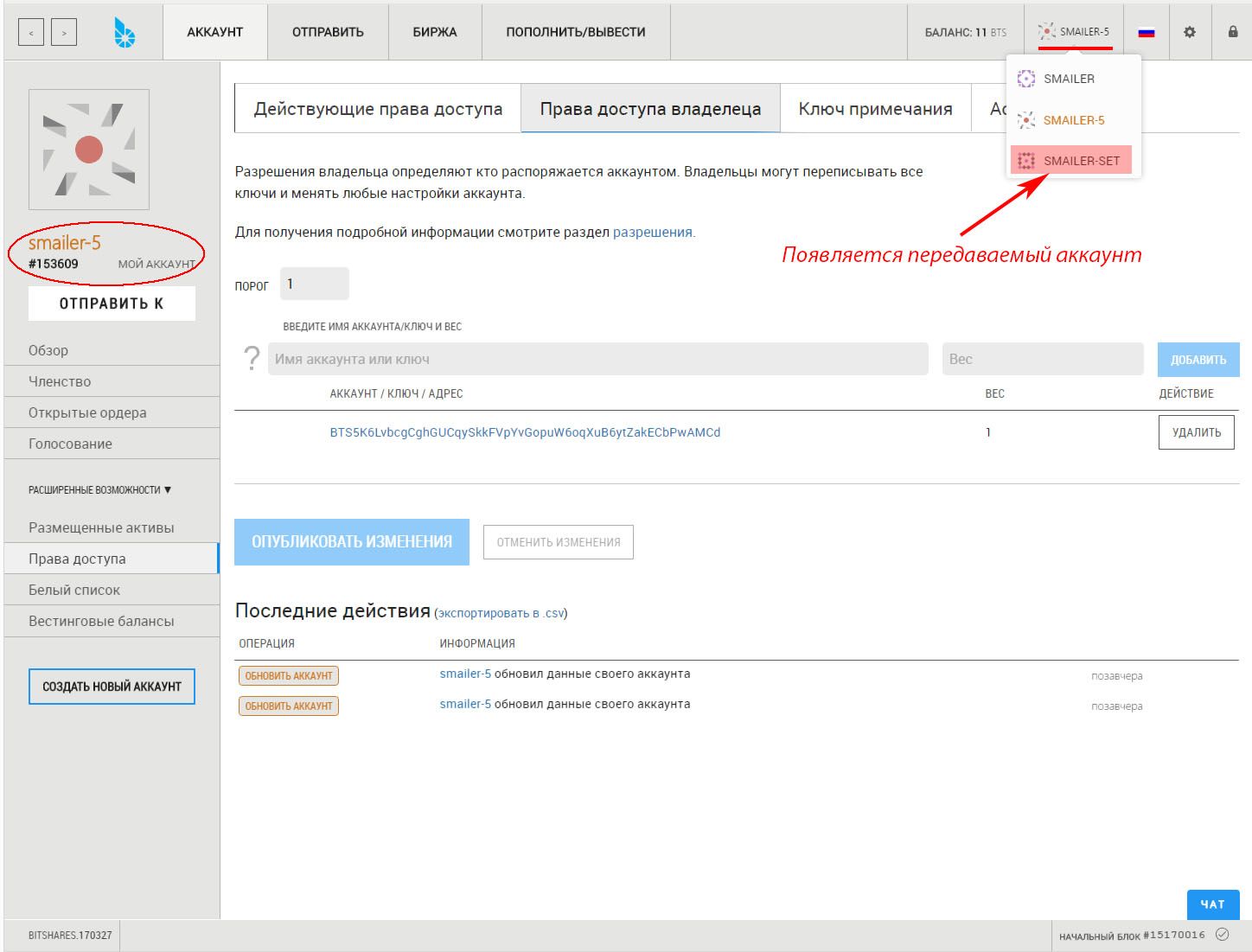Viewport: 1252px width, 952px height.
Task: Open settings via the gear icon
Action: pyautogui.click(x=1190, y=32)
